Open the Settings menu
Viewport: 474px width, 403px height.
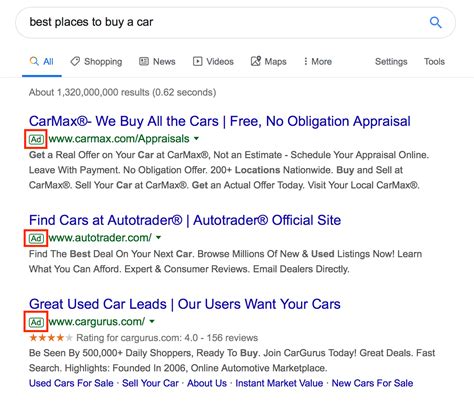(x=391, y=62)
